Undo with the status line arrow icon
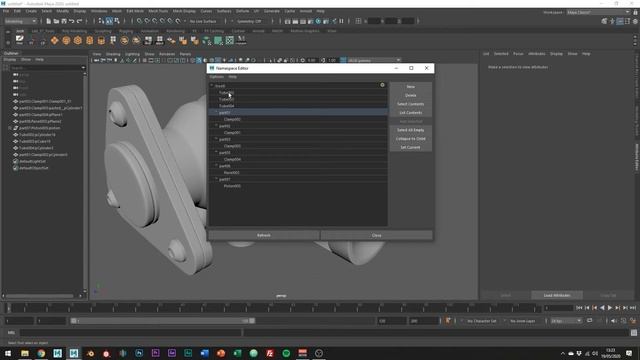Screen dimensions: 640x360 coord(71,21)
